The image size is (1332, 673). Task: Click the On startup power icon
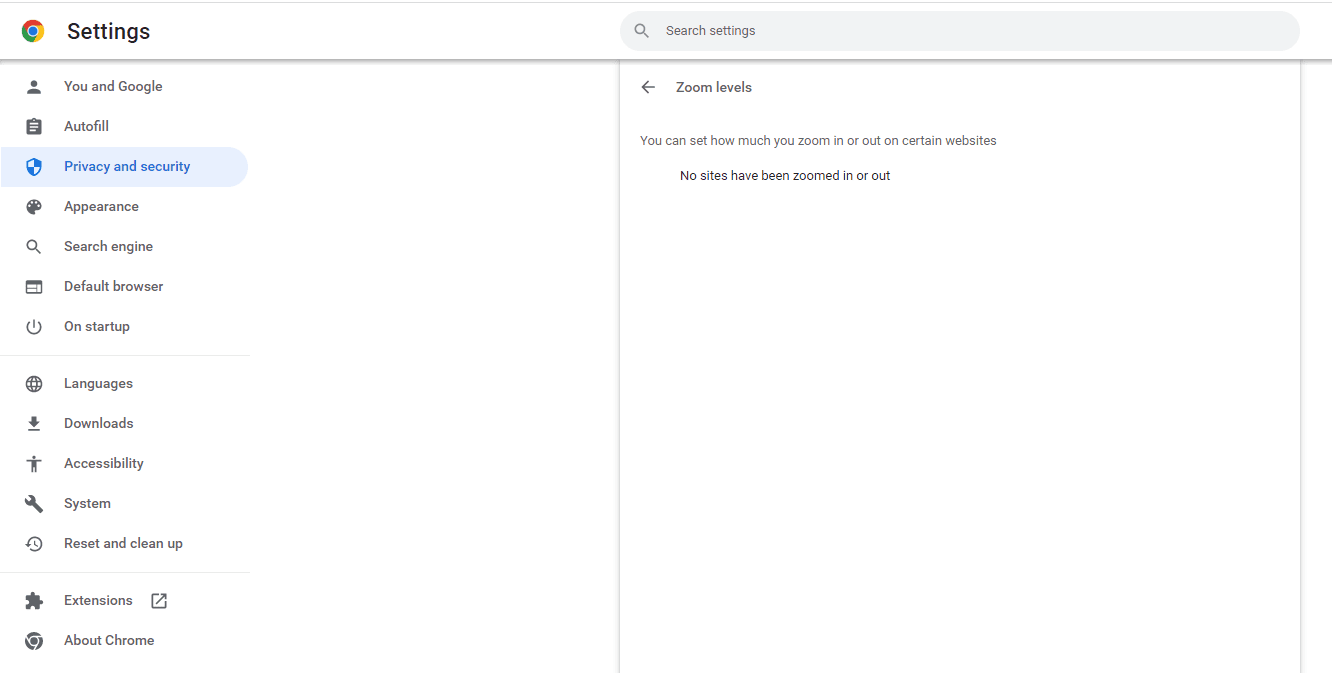coord(34,326)
